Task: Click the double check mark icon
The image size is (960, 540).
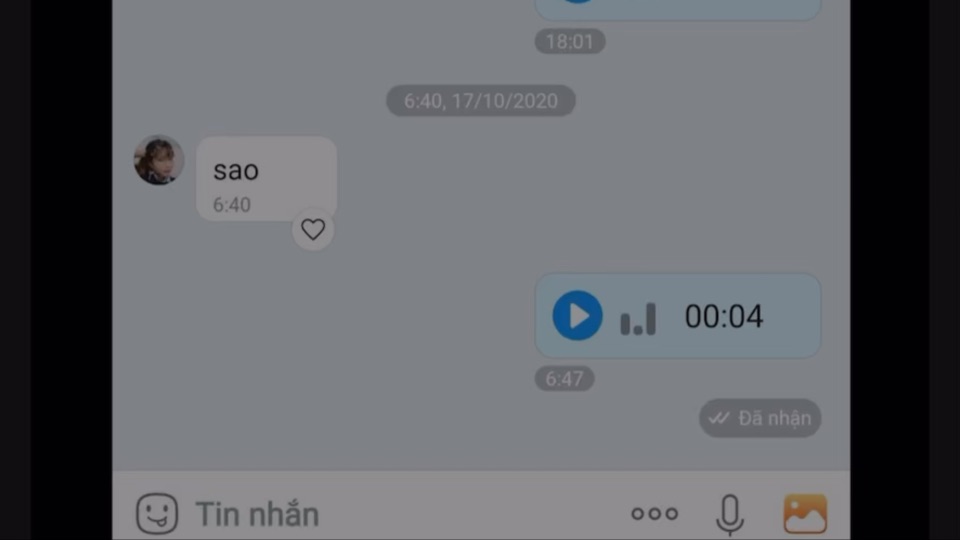Action: pos(719,418)
